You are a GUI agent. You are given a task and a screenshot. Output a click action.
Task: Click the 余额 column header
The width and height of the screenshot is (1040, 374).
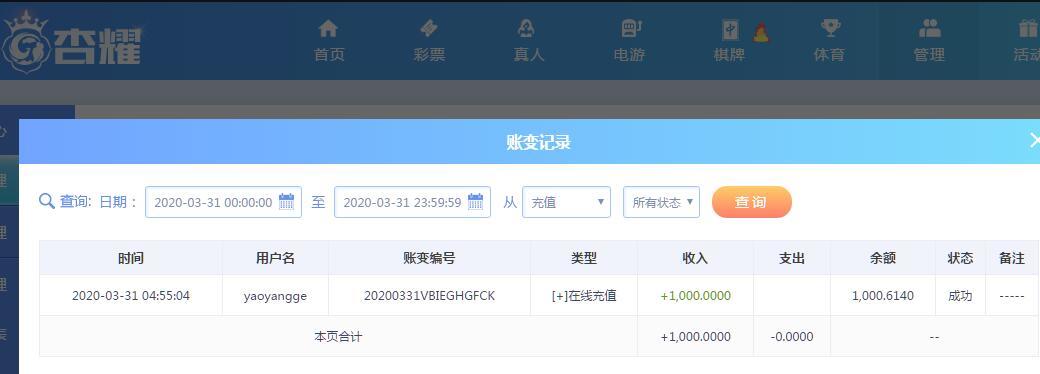[883, 259]
